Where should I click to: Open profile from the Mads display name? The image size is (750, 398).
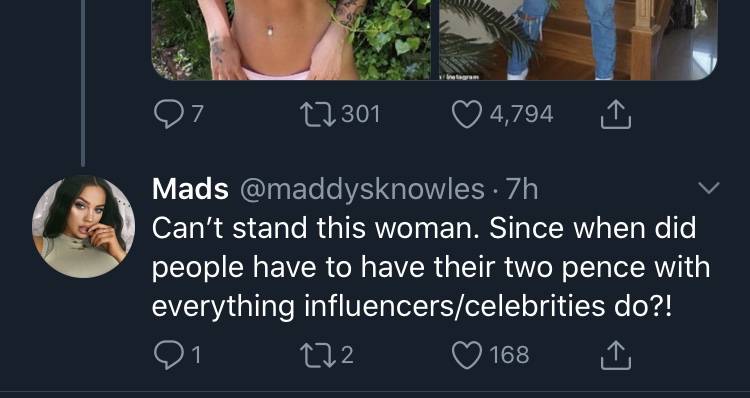click(190, 189)
